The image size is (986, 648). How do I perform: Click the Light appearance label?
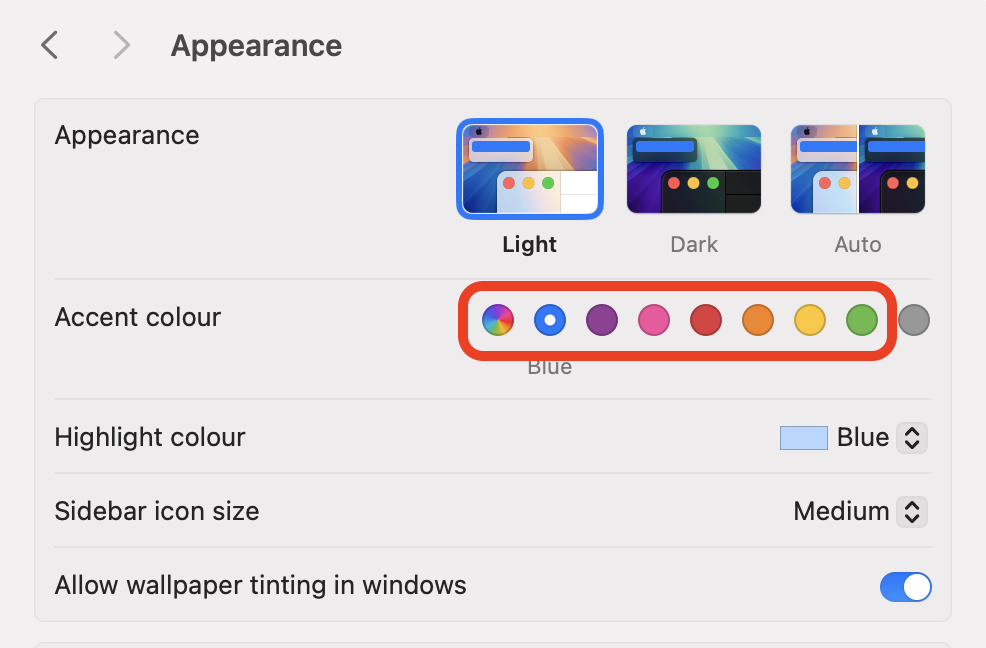tap(530, 245)
